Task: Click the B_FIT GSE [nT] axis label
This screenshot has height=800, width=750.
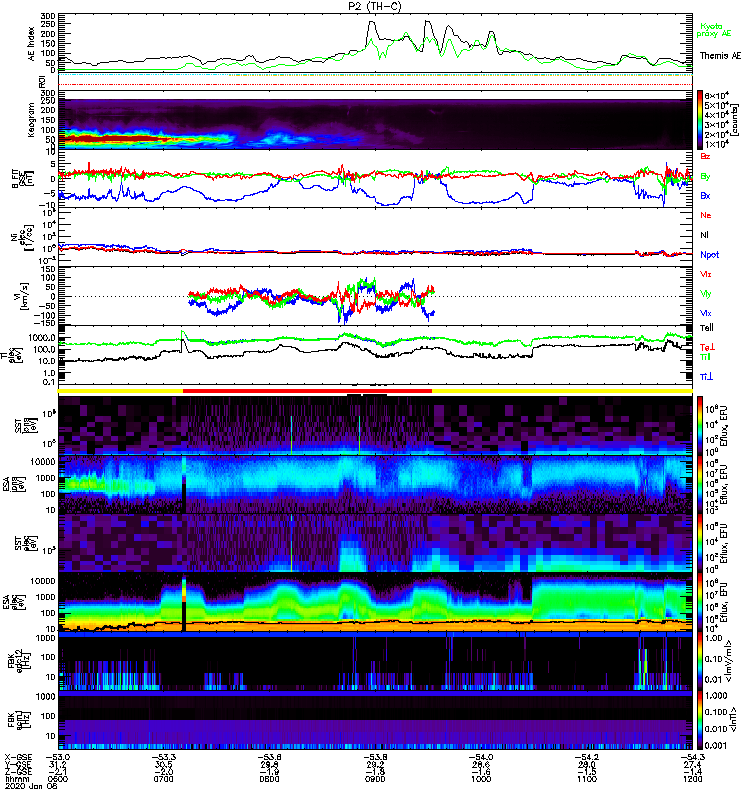Action: pos(22,179)
